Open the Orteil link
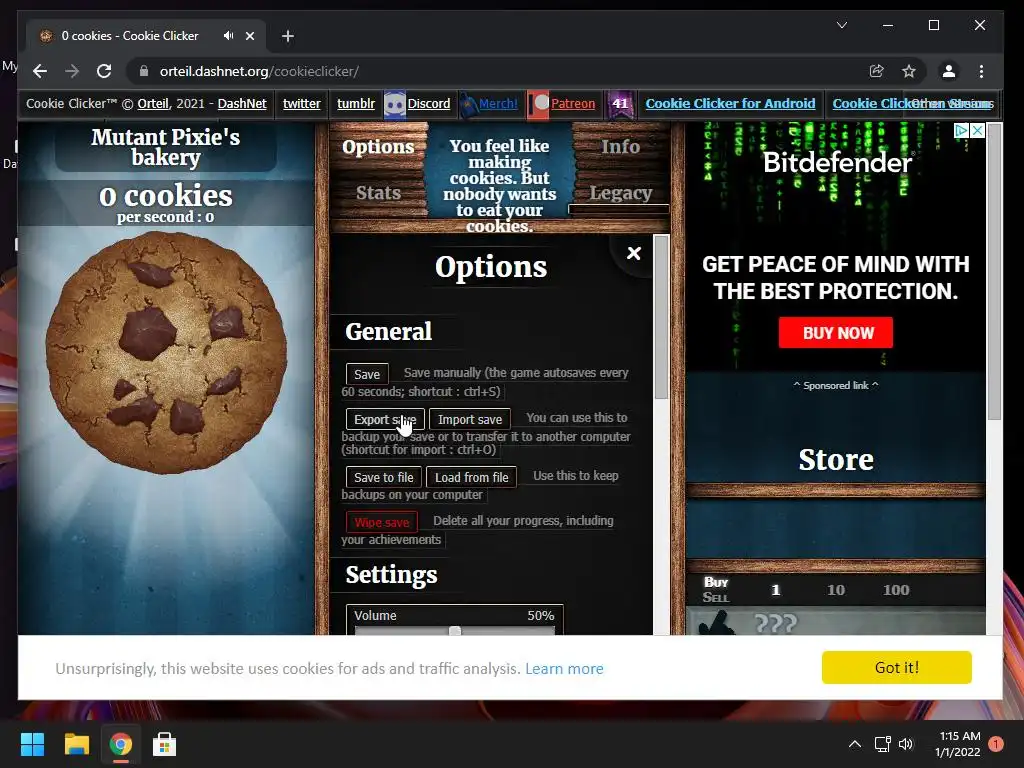Viewport: 1024px width, 768px height. [153, 103]
